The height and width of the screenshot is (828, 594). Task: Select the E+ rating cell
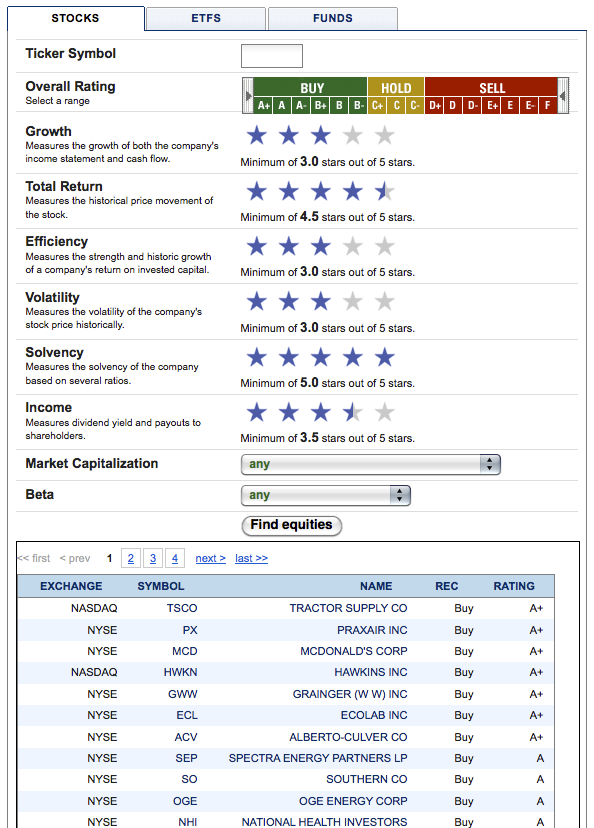point(492,105)
